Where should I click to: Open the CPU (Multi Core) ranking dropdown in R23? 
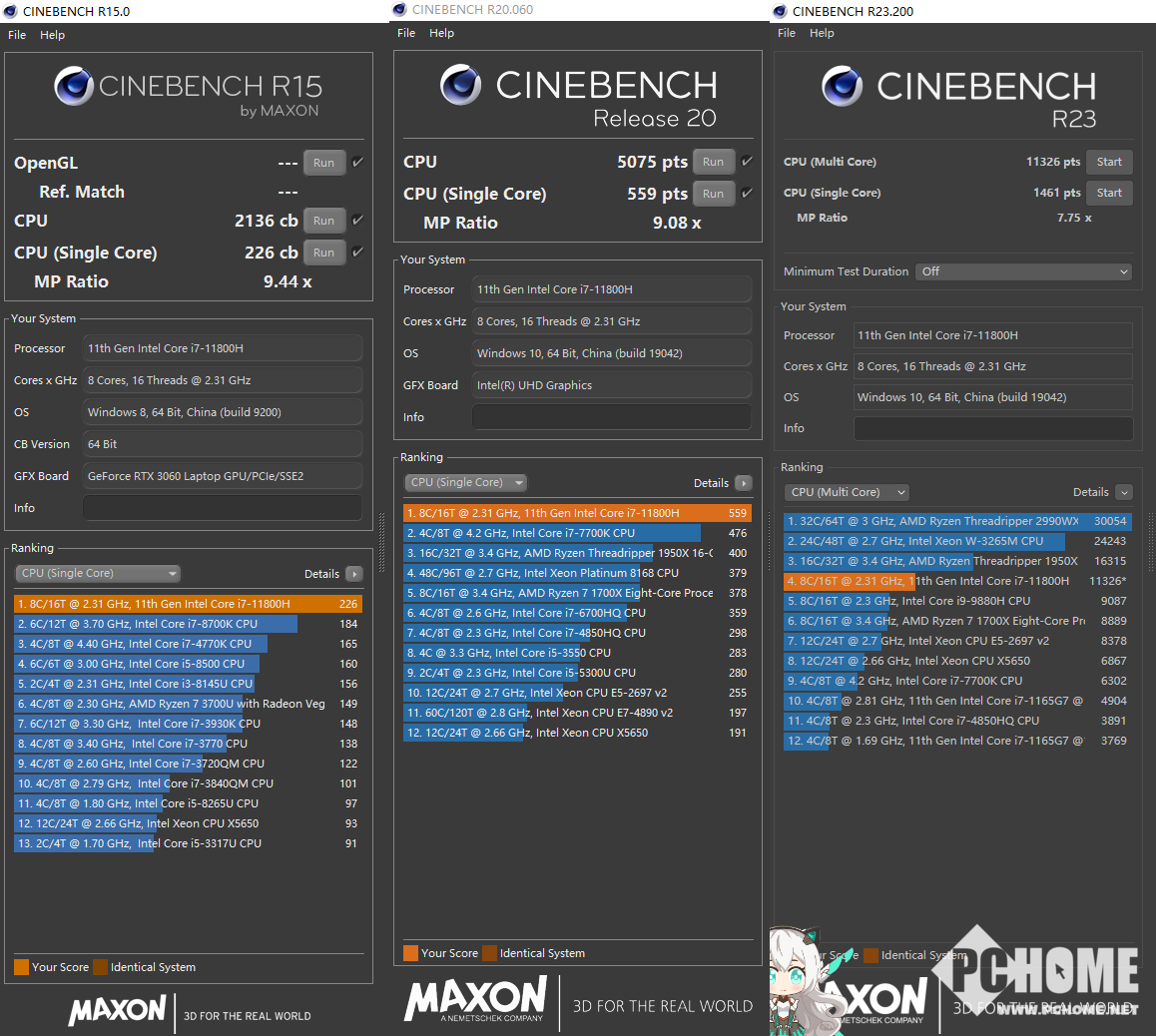coord(847,492)
